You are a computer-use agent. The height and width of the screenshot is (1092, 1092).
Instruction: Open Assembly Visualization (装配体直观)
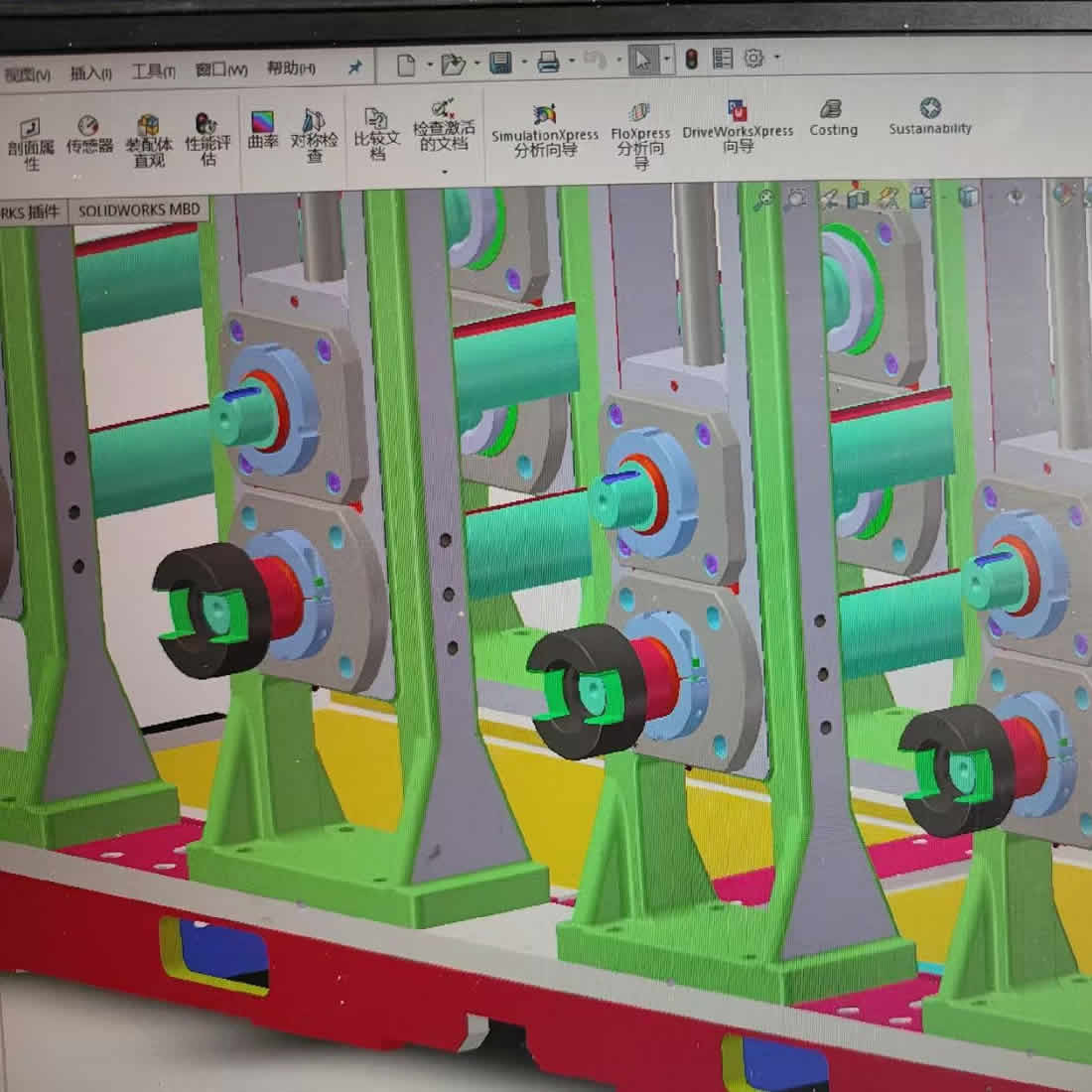pos(149,139)
